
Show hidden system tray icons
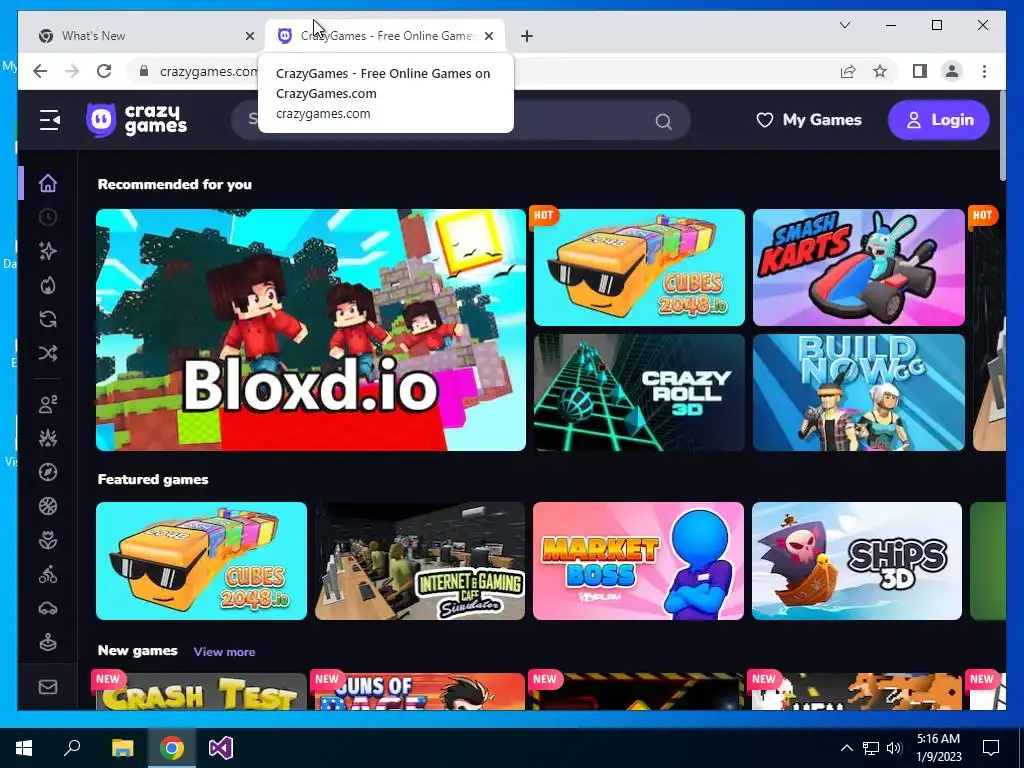pos(846,748)
